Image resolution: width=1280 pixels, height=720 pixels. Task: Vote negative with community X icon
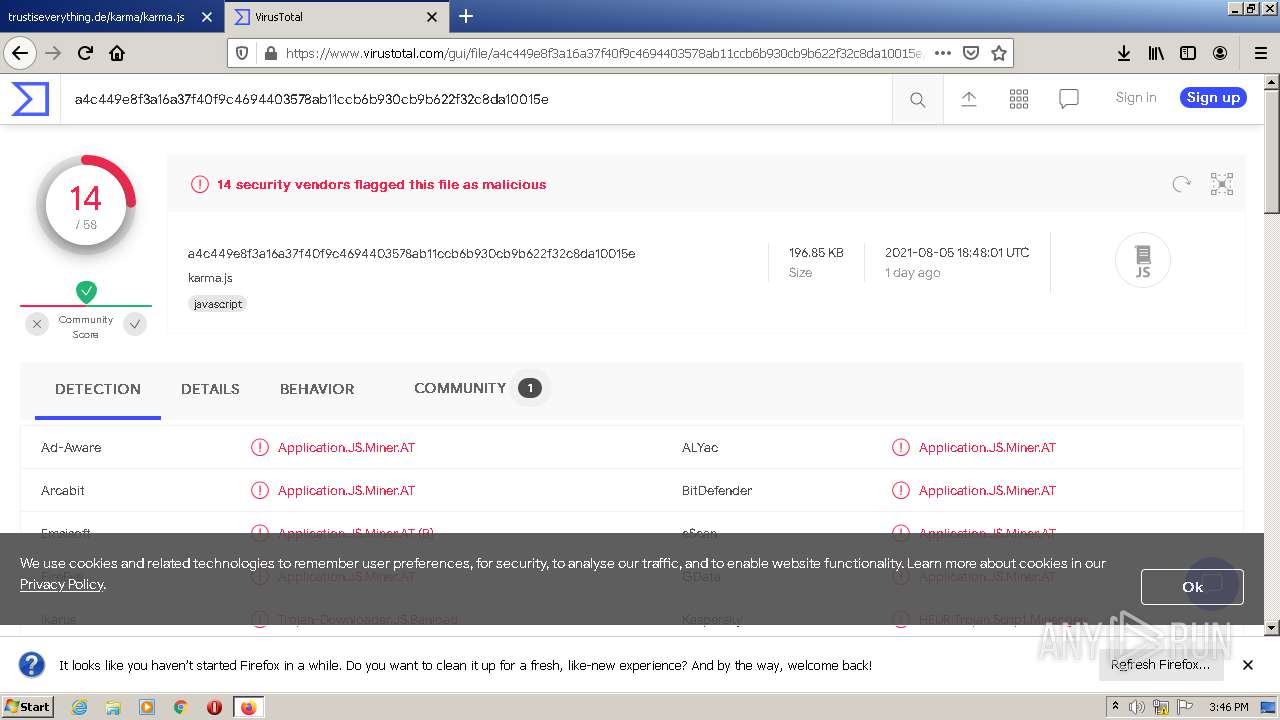click(37, 323)
